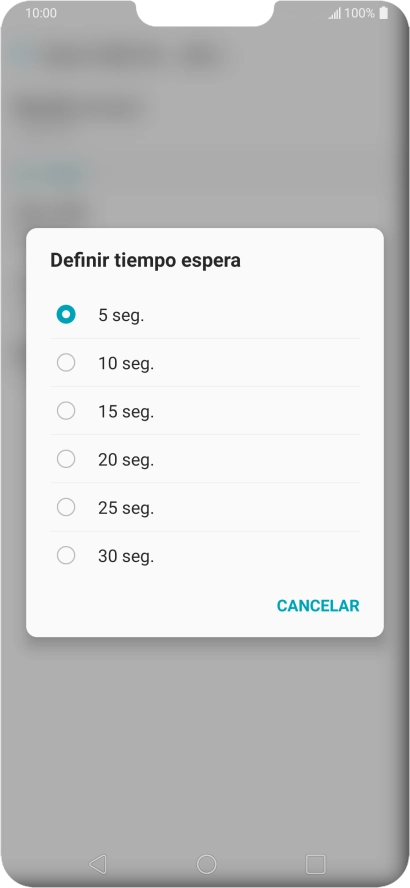Tap the '5 seg.' text label
The width and height of the screenshot is (410, 888).
(121, 315)
